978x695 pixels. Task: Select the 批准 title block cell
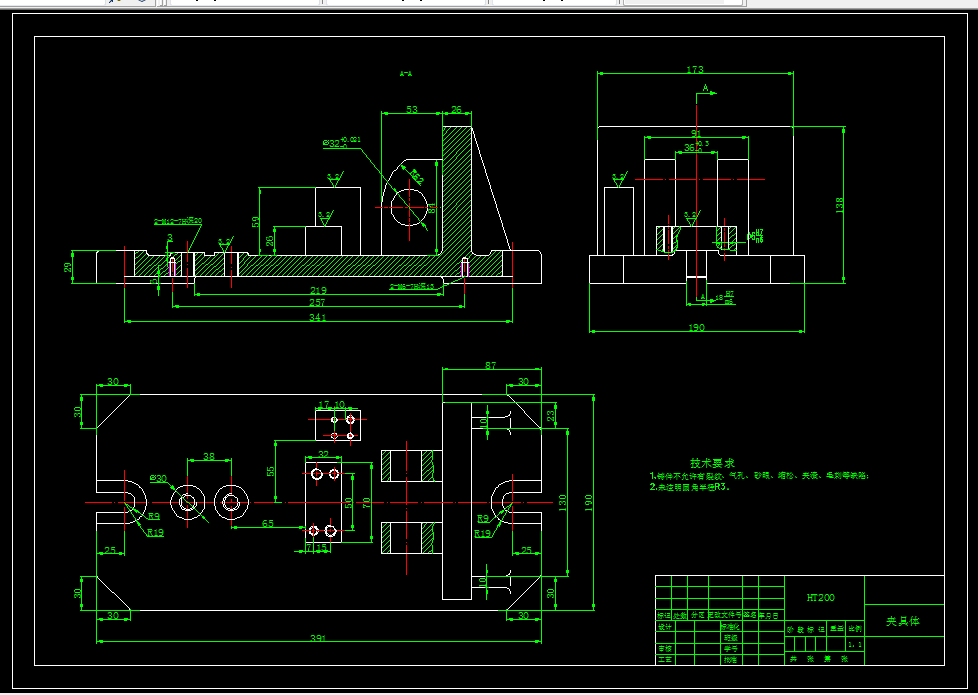[731, 659]
